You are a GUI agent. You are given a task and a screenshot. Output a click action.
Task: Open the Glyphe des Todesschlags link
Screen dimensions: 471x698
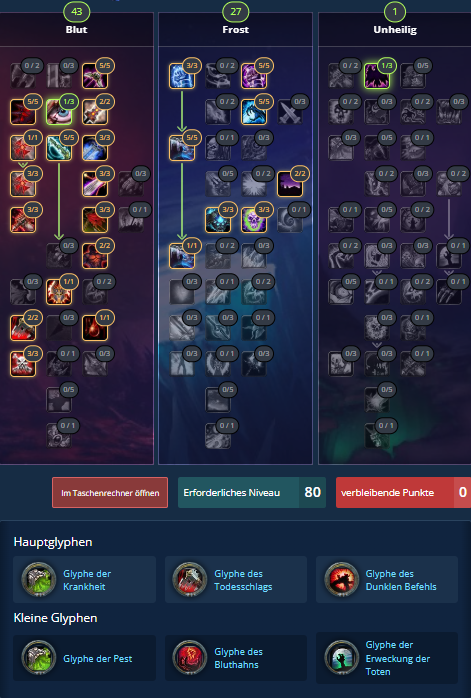click(x=243, y=580)
